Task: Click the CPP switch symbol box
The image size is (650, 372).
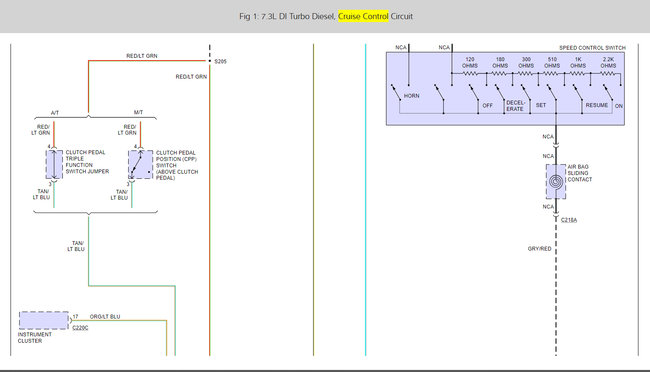Action: coord(141,165)
